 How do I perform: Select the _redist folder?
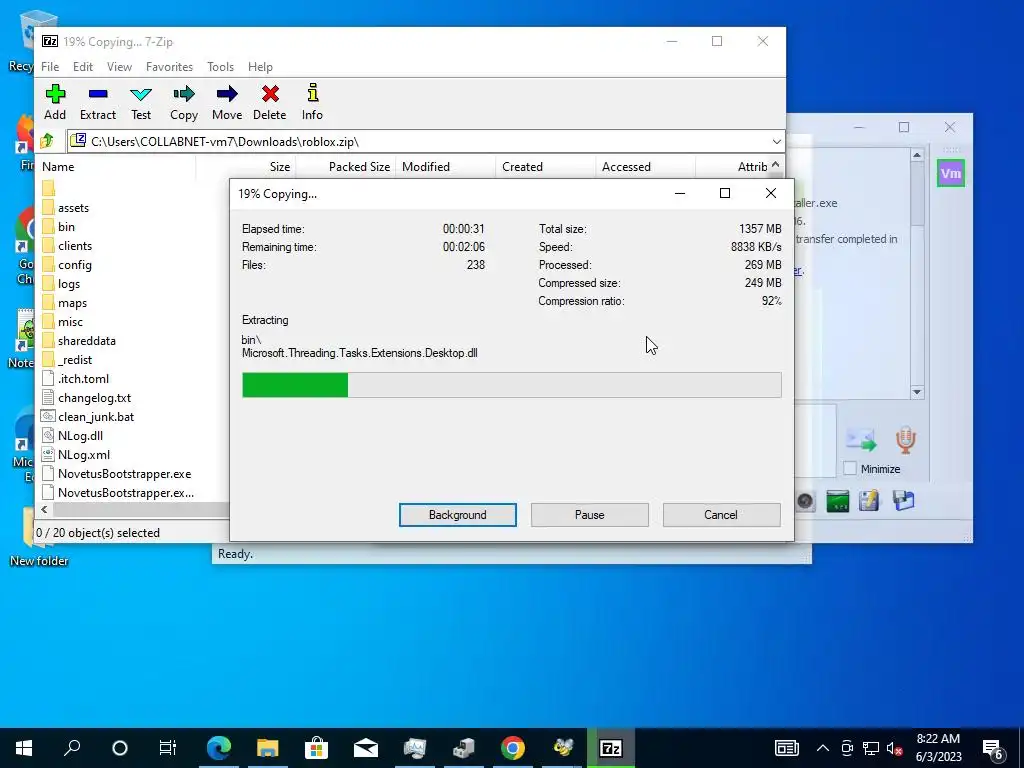74,359
